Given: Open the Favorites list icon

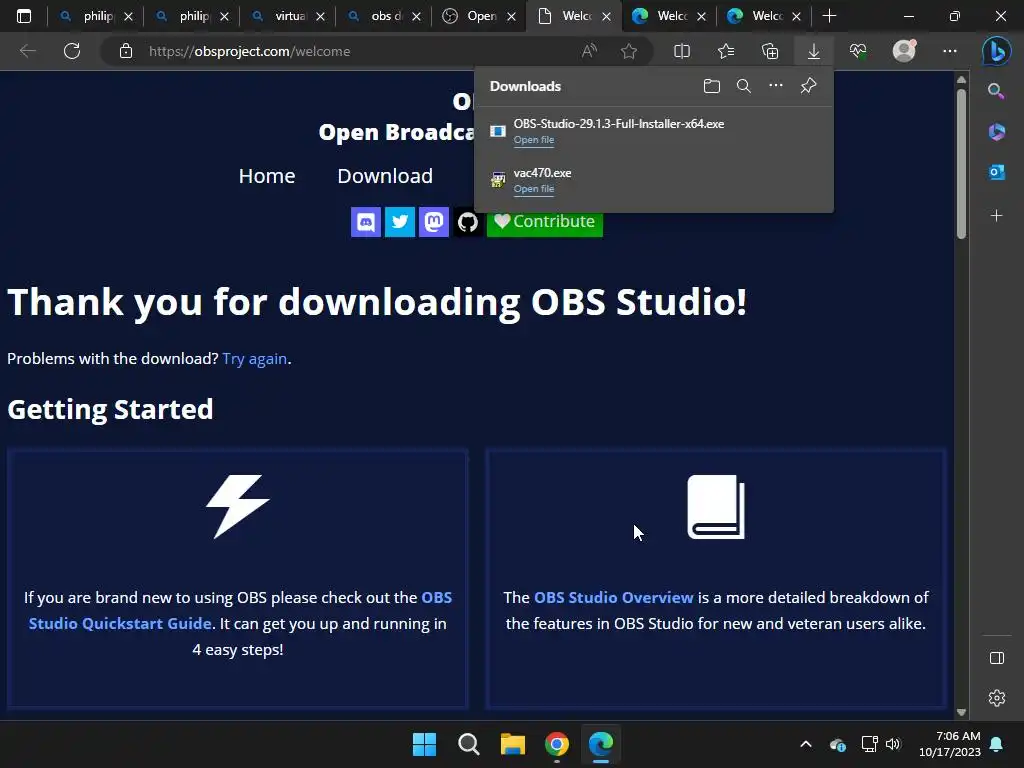Looking at the screenshot, I should coord(726,51).
